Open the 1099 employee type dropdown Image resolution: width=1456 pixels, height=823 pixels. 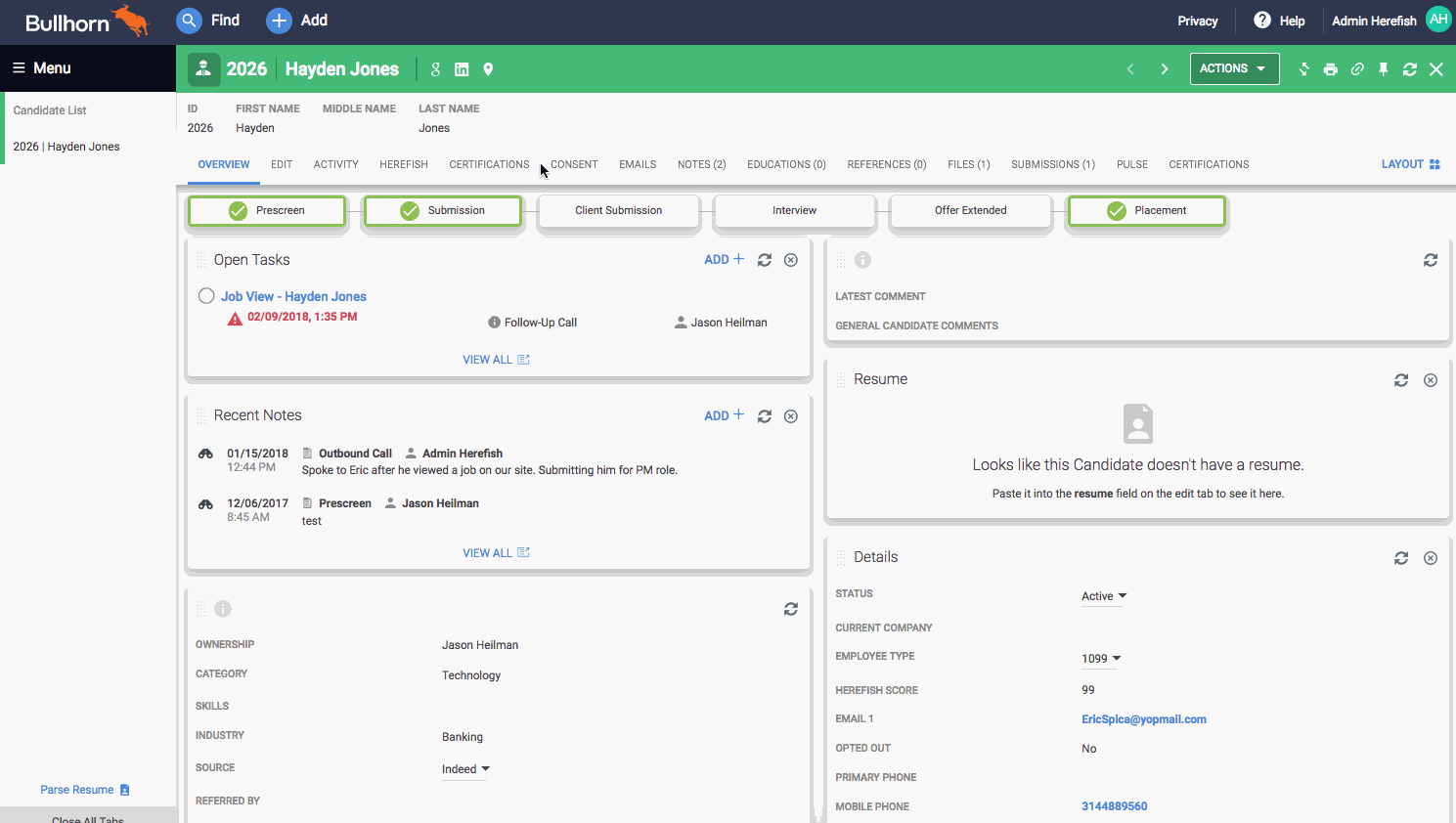pyautogui.click(x=1101, y=659)
